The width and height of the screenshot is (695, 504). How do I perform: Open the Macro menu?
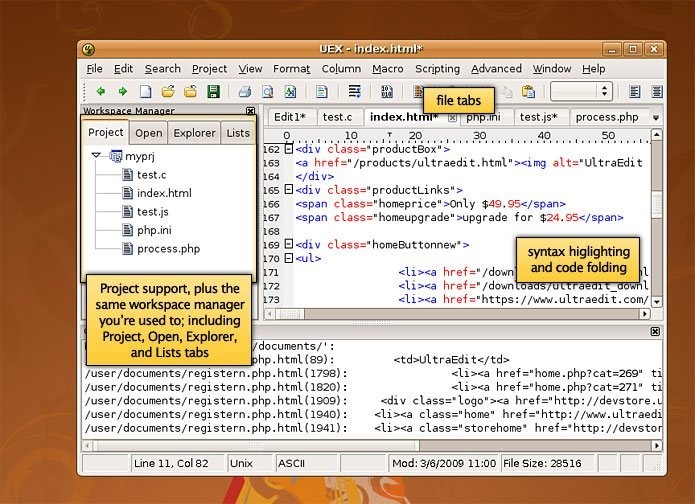387,69
